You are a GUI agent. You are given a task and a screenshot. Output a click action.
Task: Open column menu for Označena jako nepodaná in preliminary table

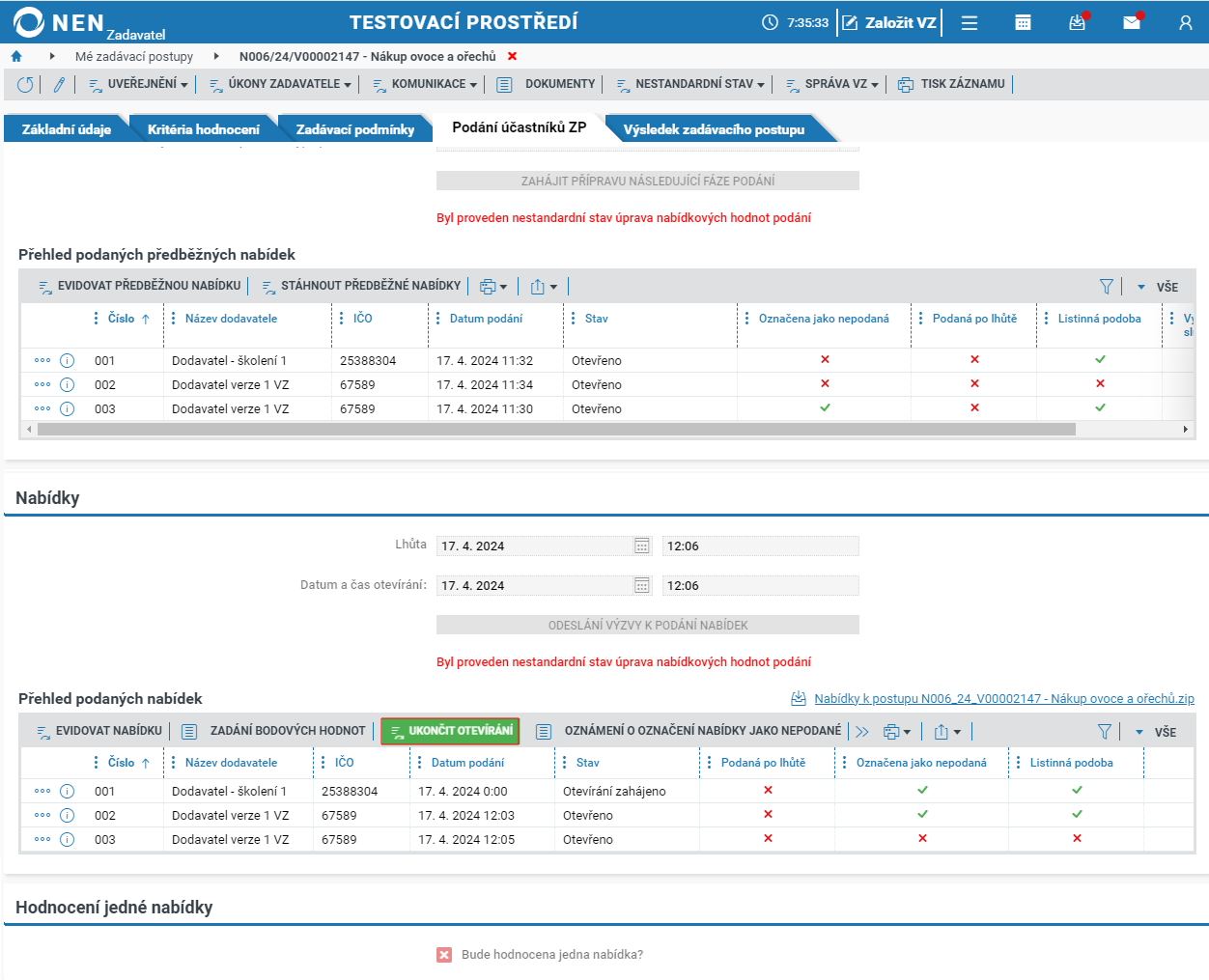click(747, 319)
